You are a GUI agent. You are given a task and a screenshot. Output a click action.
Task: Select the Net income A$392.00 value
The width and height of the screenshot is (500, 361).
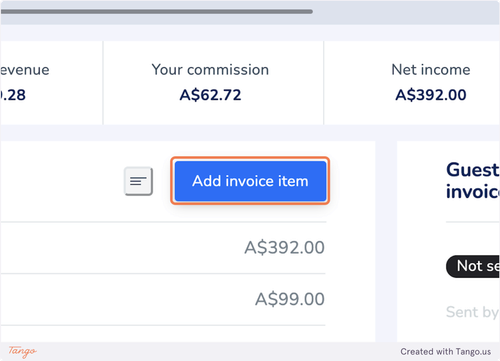pos(431,95)
